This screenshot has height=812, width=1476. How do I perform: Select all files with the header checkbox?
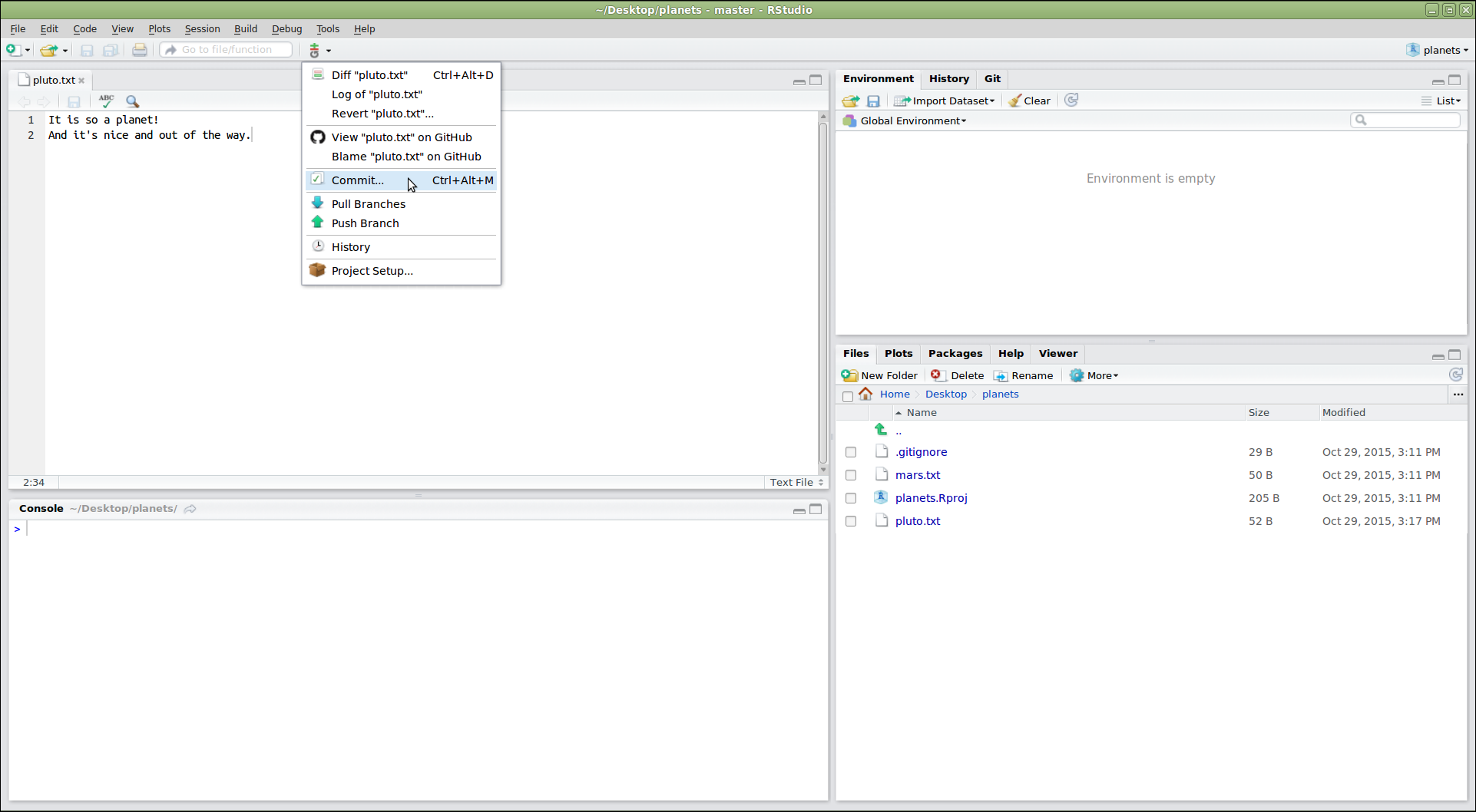coord(848,396)
